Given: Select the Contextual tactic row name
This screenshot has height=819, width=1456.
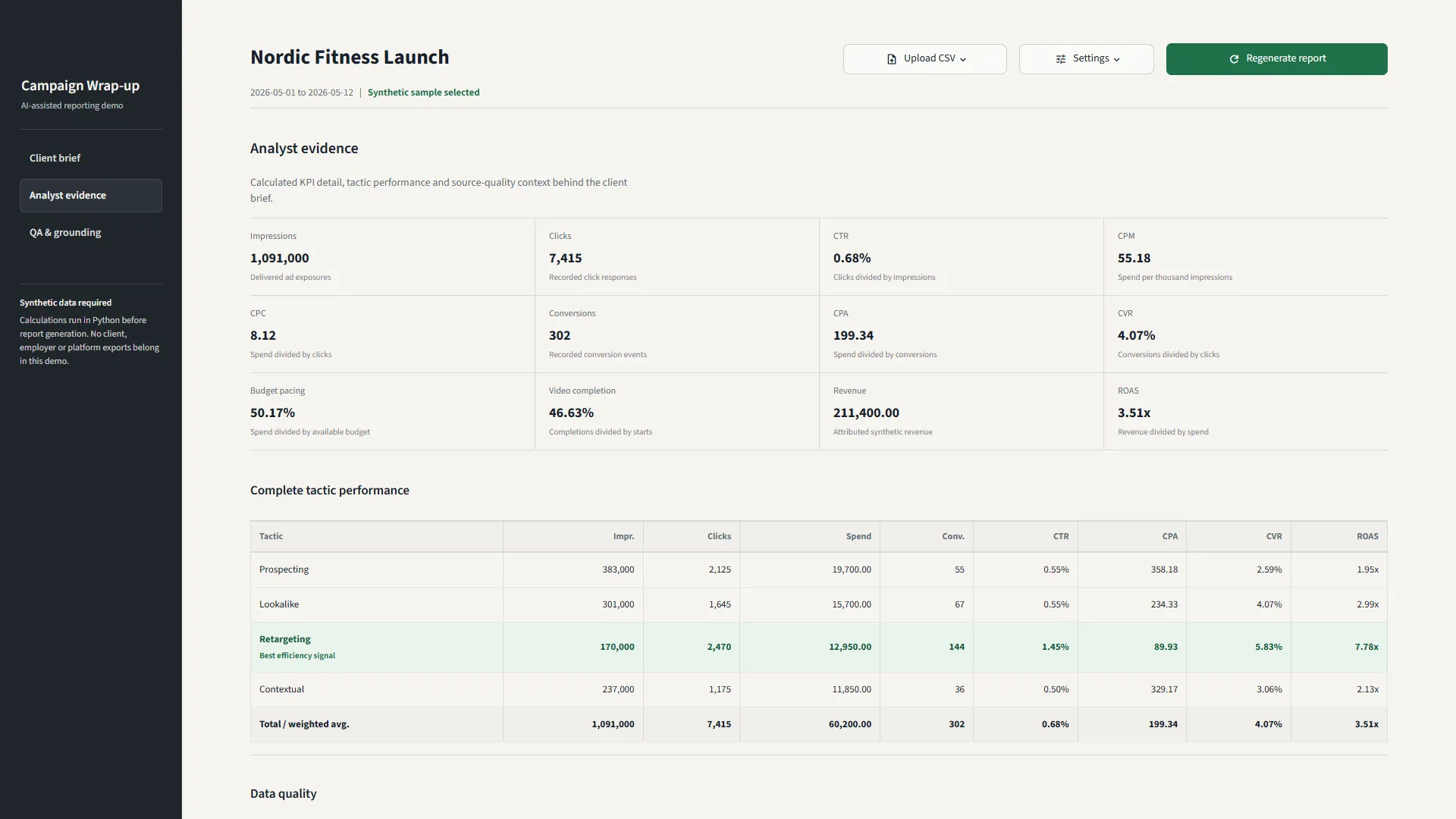Looking at the screenshot, I should 281,690.
